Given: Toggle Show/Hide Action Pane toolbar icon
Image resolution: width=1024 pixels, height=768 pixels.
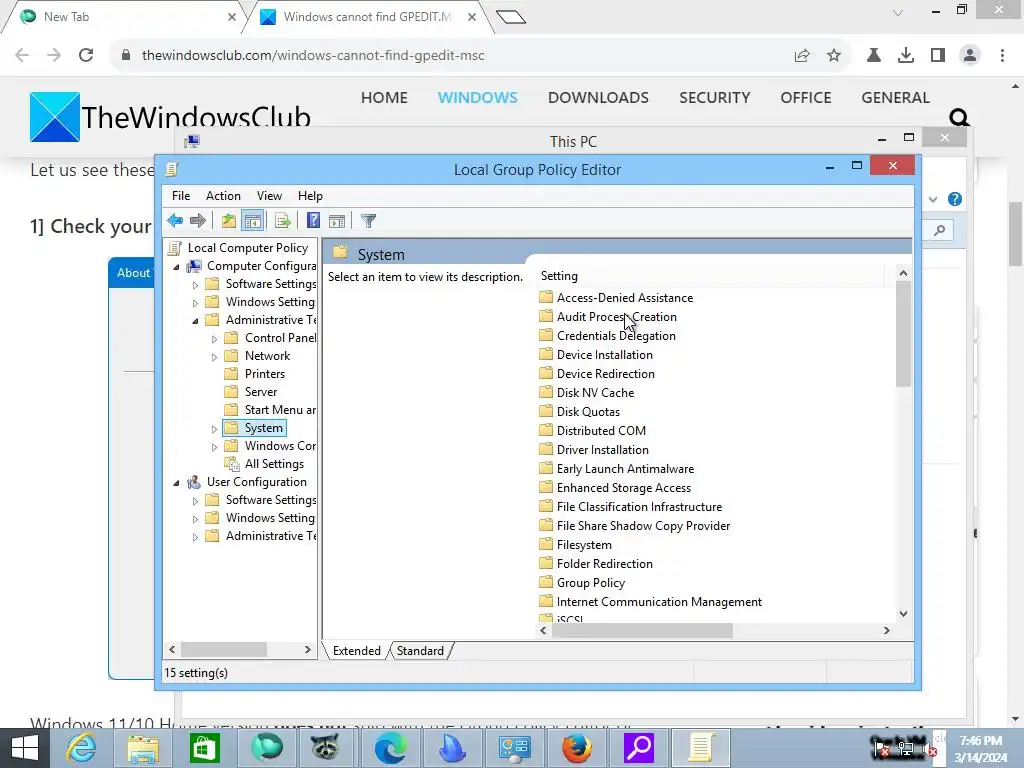Looking at the screenshot, I should [337, 221].
